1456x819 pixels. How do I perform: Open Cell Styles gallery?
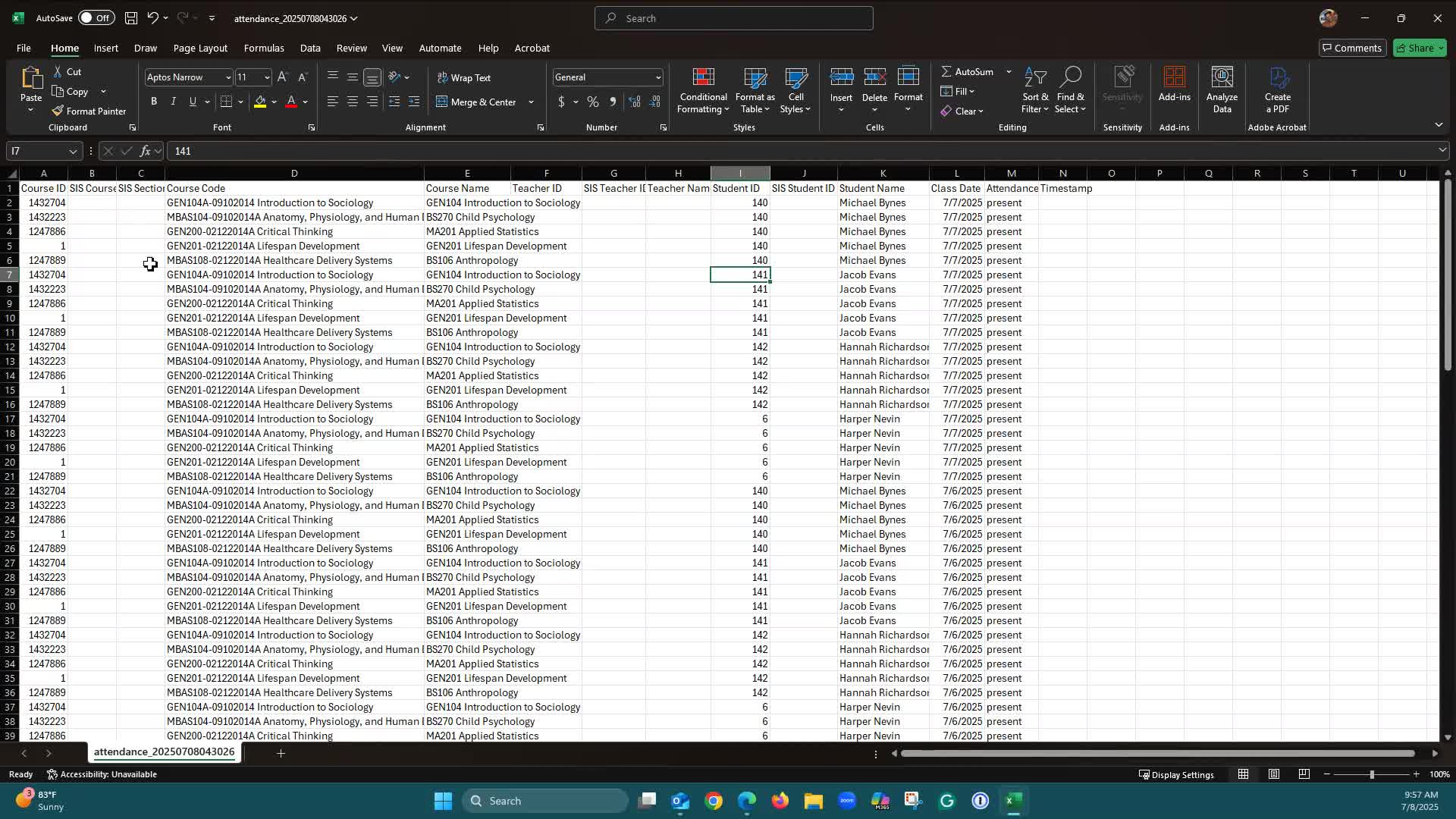coord(795,91)
